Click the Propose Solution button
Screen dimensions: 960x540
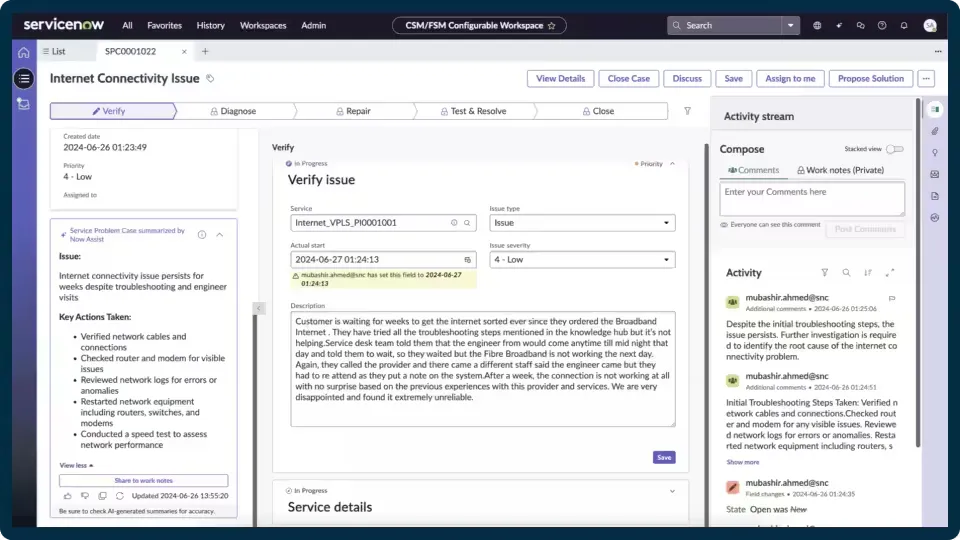(x=870, y=78)
